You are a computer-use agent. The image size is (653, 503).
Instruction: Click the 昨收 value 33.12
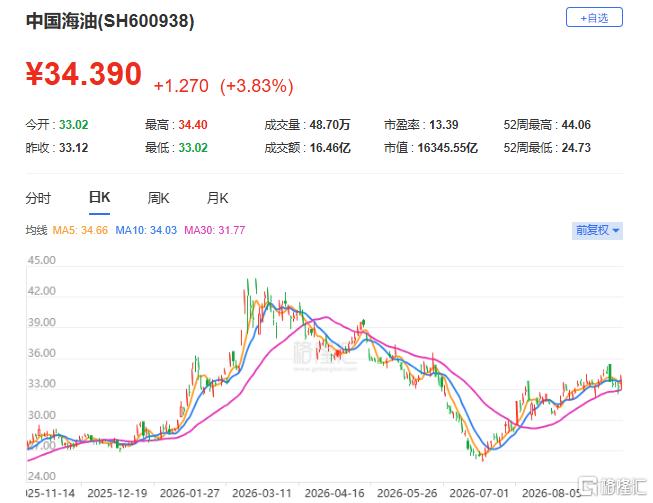(x=73, y=148)
